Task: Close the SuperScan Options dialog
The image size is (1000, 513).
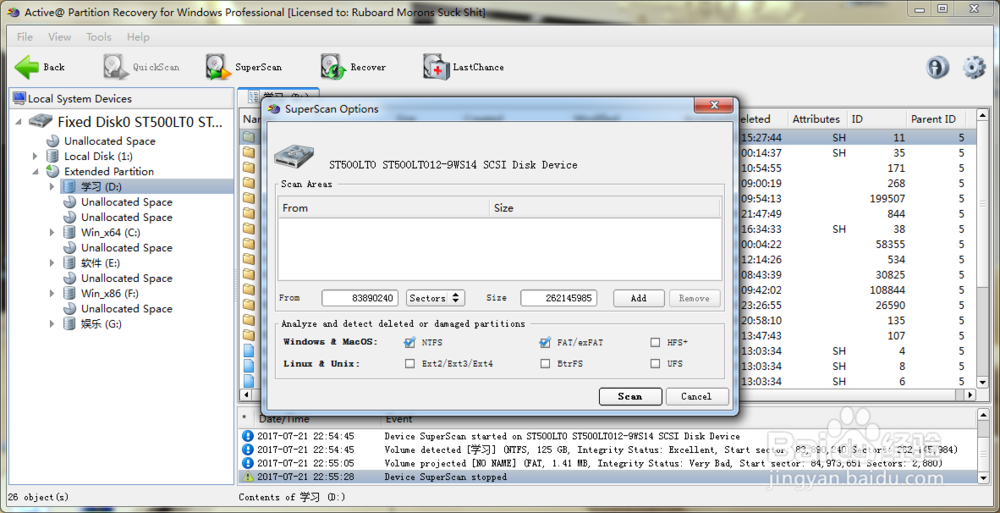Action: click(715, 105)
